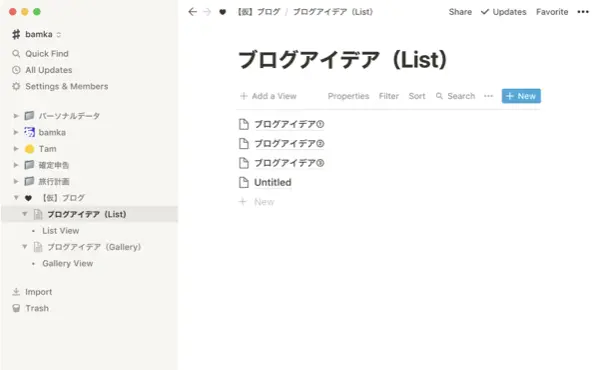The height and width of the screenshot is (370, 600).
Task: Open Settings & Members
Action: pos(67,86)
